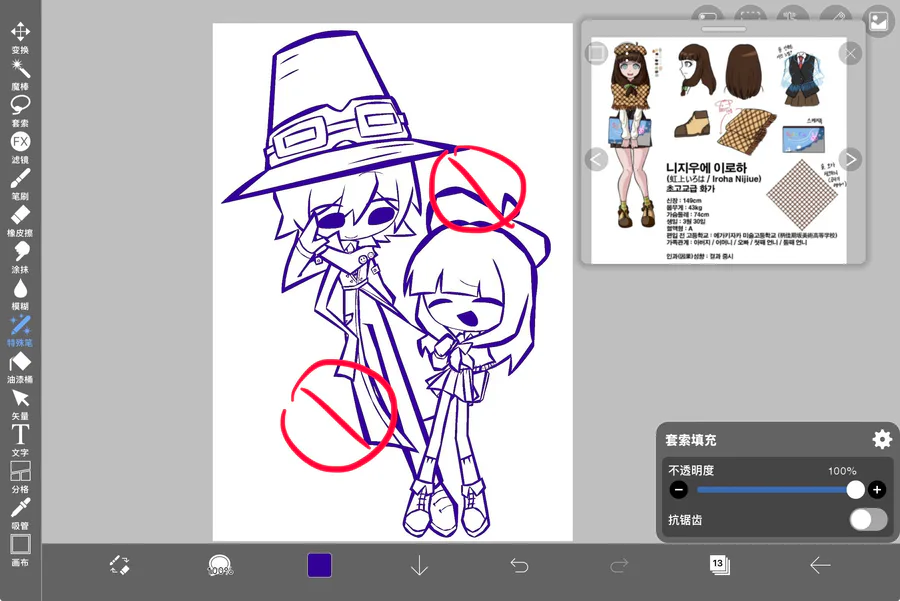Tap the 抗锯齿 label
The image size is (900, 601).
click(685, 519)
